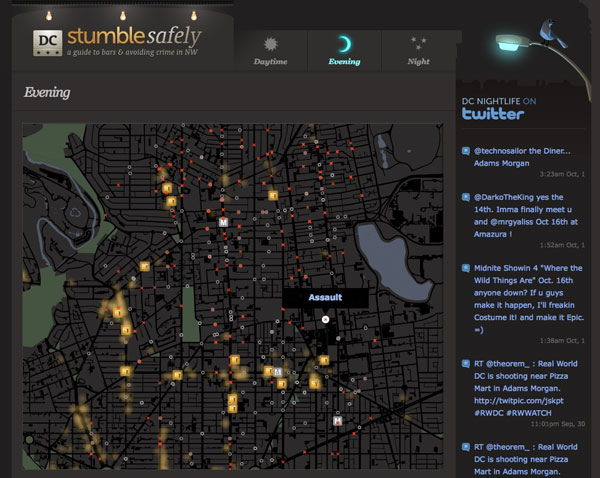The image size is (600, 478).
Task: Click the DC badge logo icon
Action: (x=47, y=43)
